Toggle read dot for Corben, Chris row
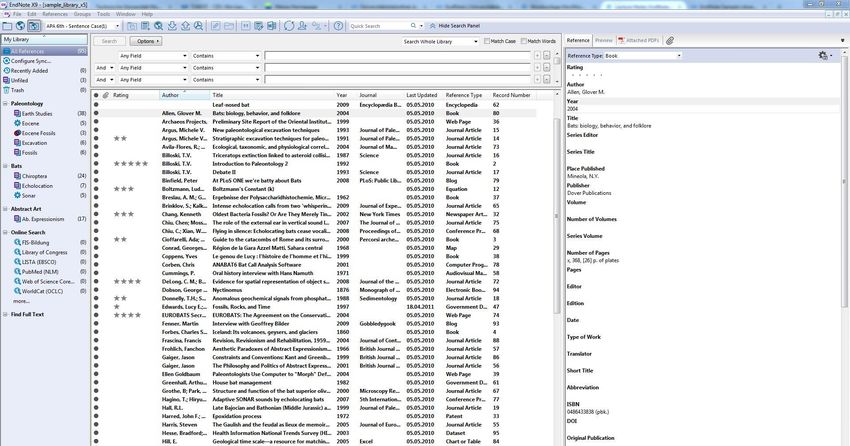850x446 pixels. point(96,264)
